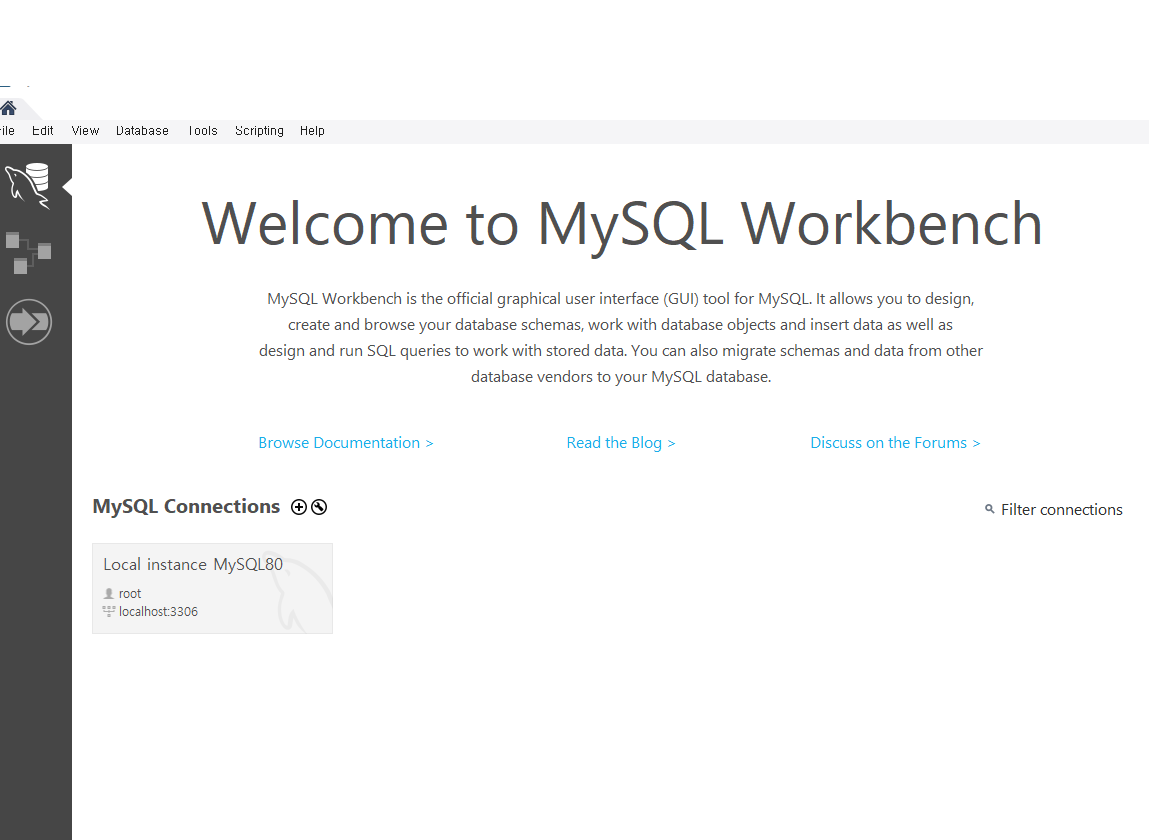Screen dimensions: 1149x840
Task: Open the Home tab icon
Action: tap(8, 108)
